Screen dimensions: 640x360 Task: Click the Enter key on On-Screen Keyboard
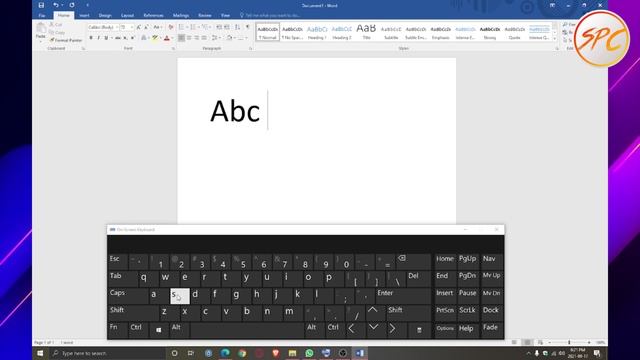403,296
